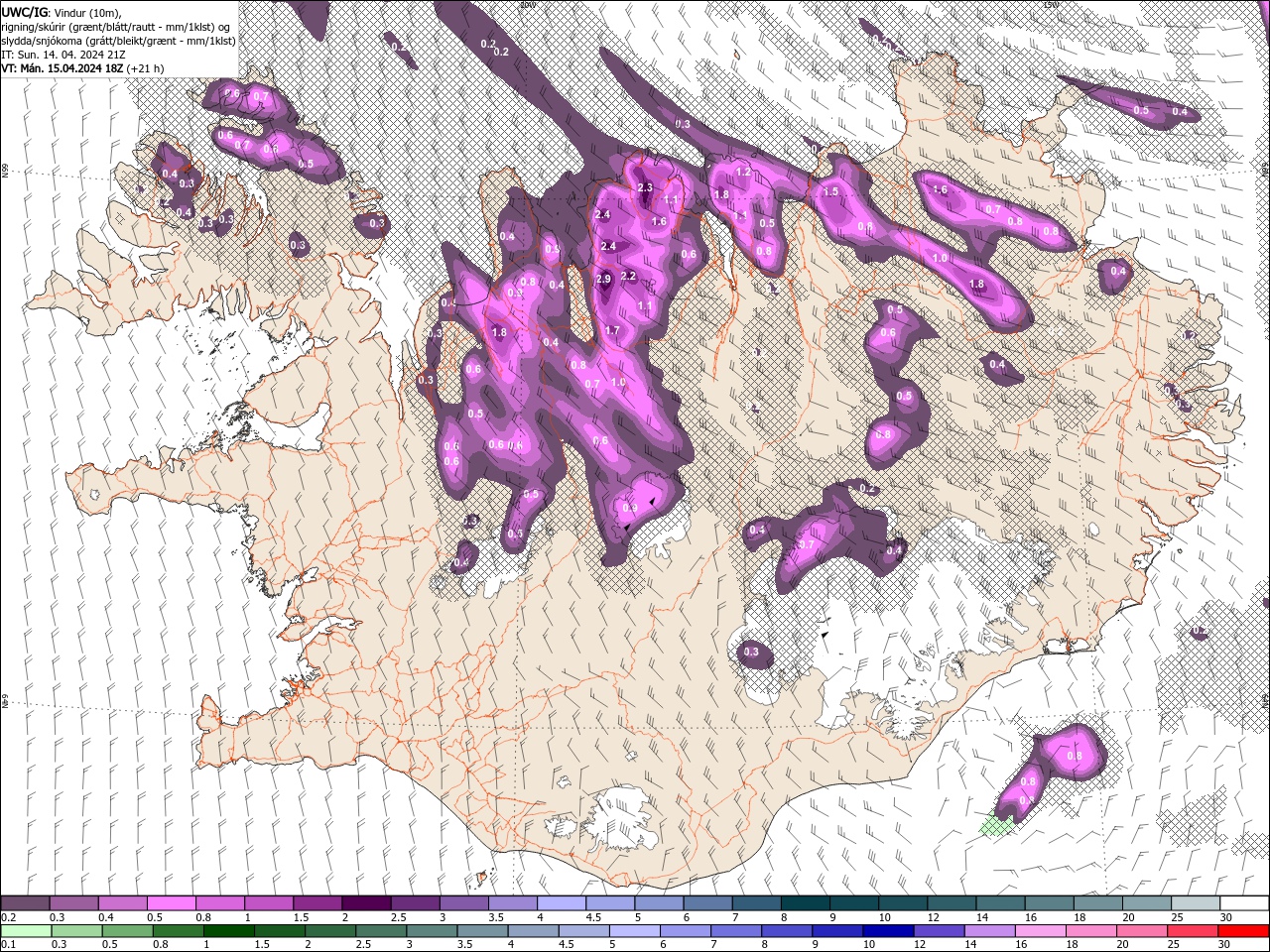
Task: Click the 2.9 precipitation value on the map
Action: [603, 280]
